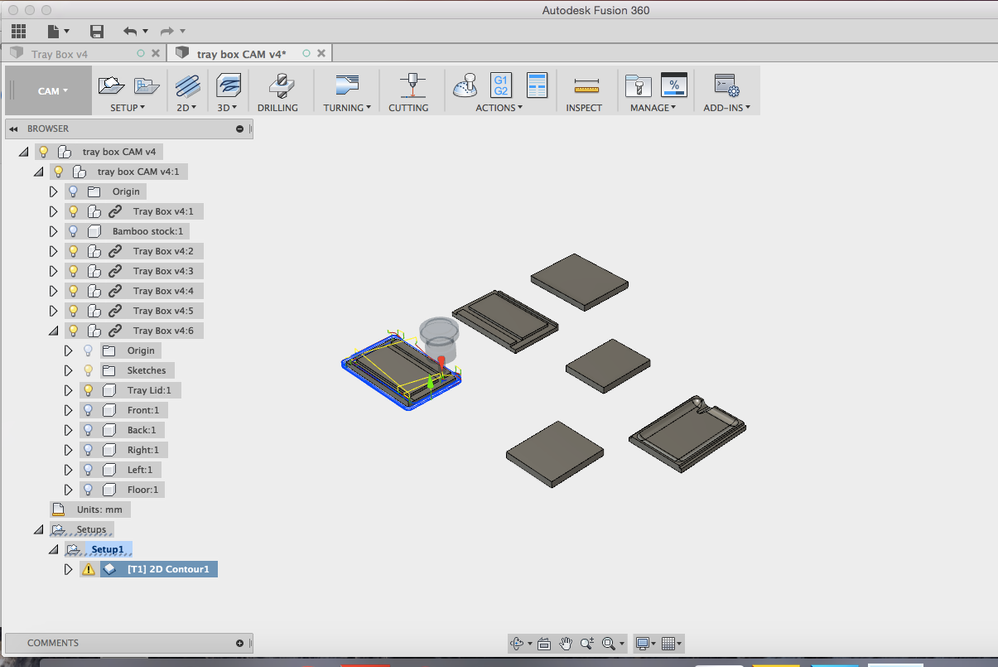Click the warning icon on 2D Contour1
This screenshot has width=998, height=667.
pos(88,569)
